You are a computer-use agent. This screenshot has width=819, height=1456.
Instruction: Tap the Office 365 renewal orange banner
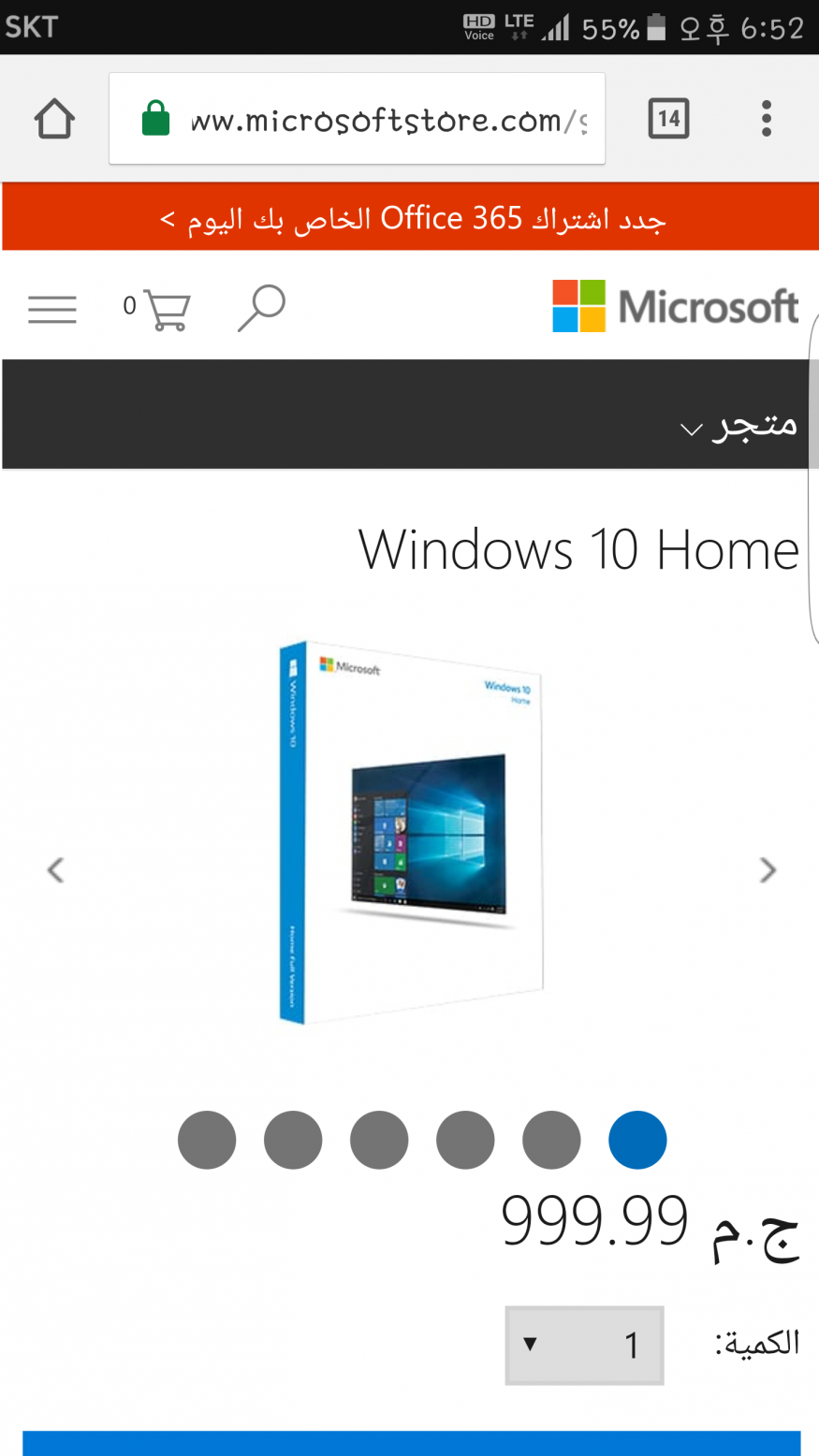[410, 217]
